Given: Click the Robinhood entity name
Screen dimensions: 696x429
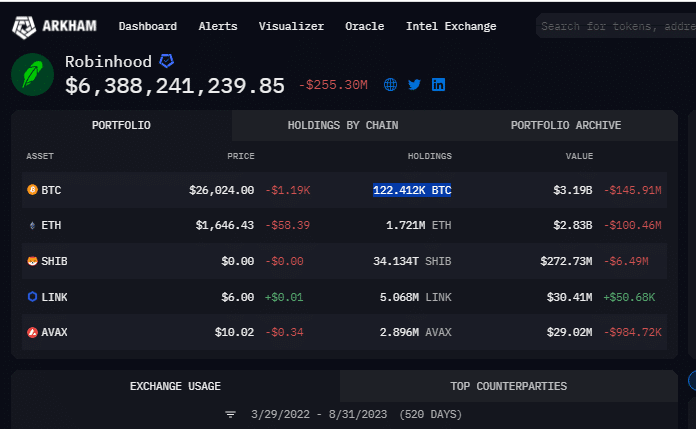Looking at the screenshot, I should (108, 61).
